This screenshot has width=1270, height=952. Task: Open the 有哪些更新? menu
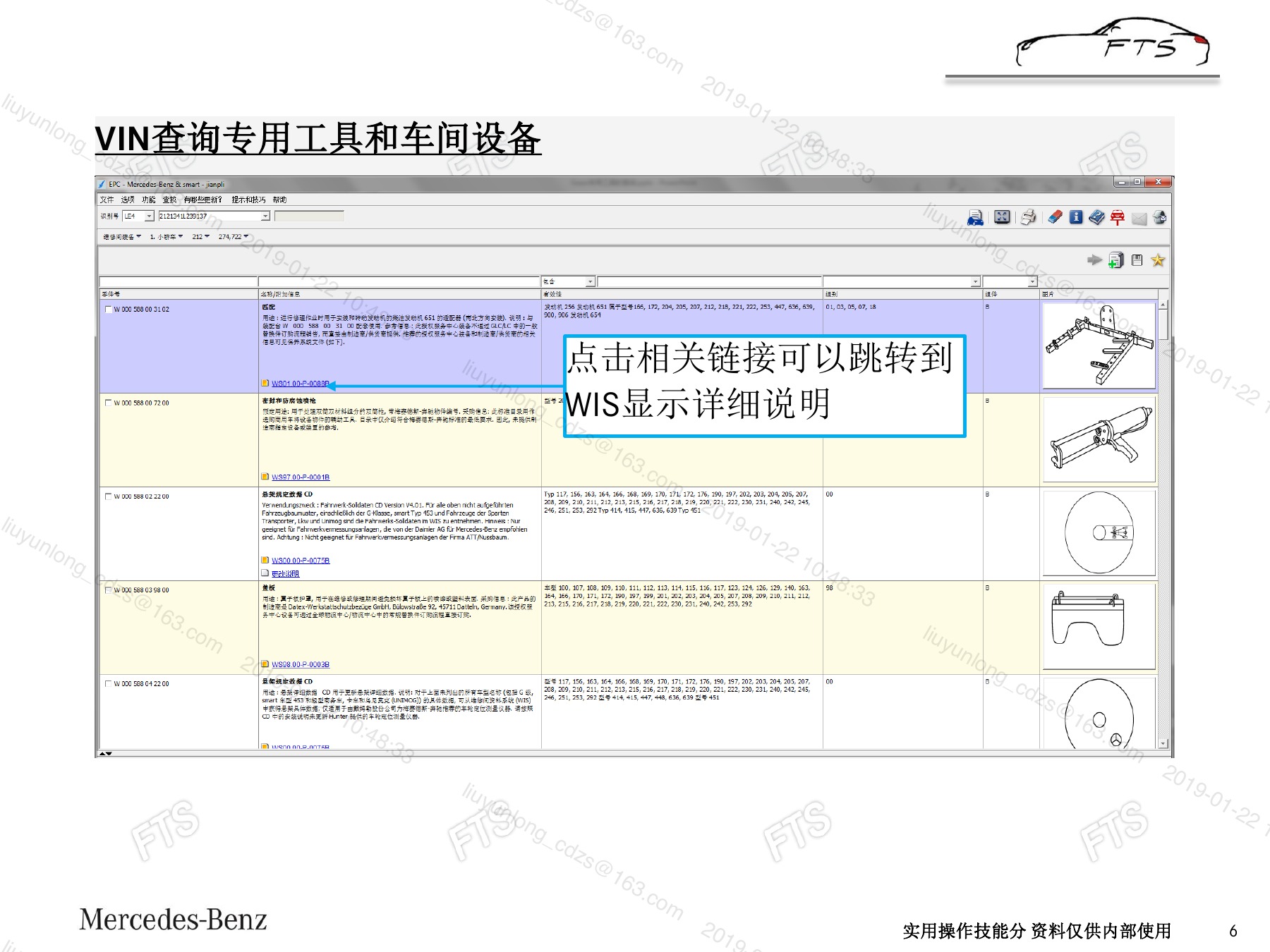click(x=202, y=200)
